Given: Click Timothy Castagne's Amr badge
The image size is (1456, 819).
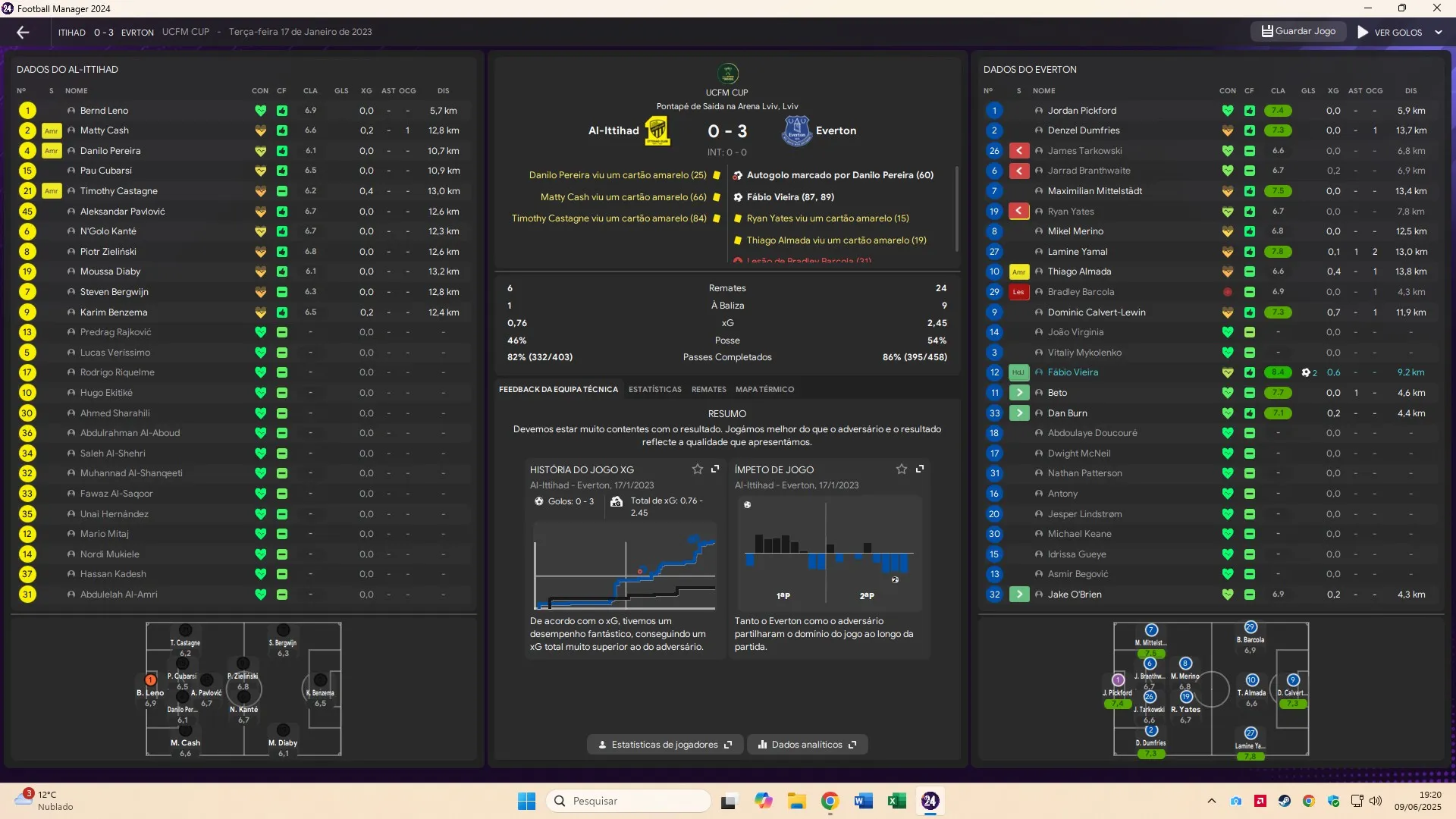Looking at the screenshot, I should click(x=51, y=191).
